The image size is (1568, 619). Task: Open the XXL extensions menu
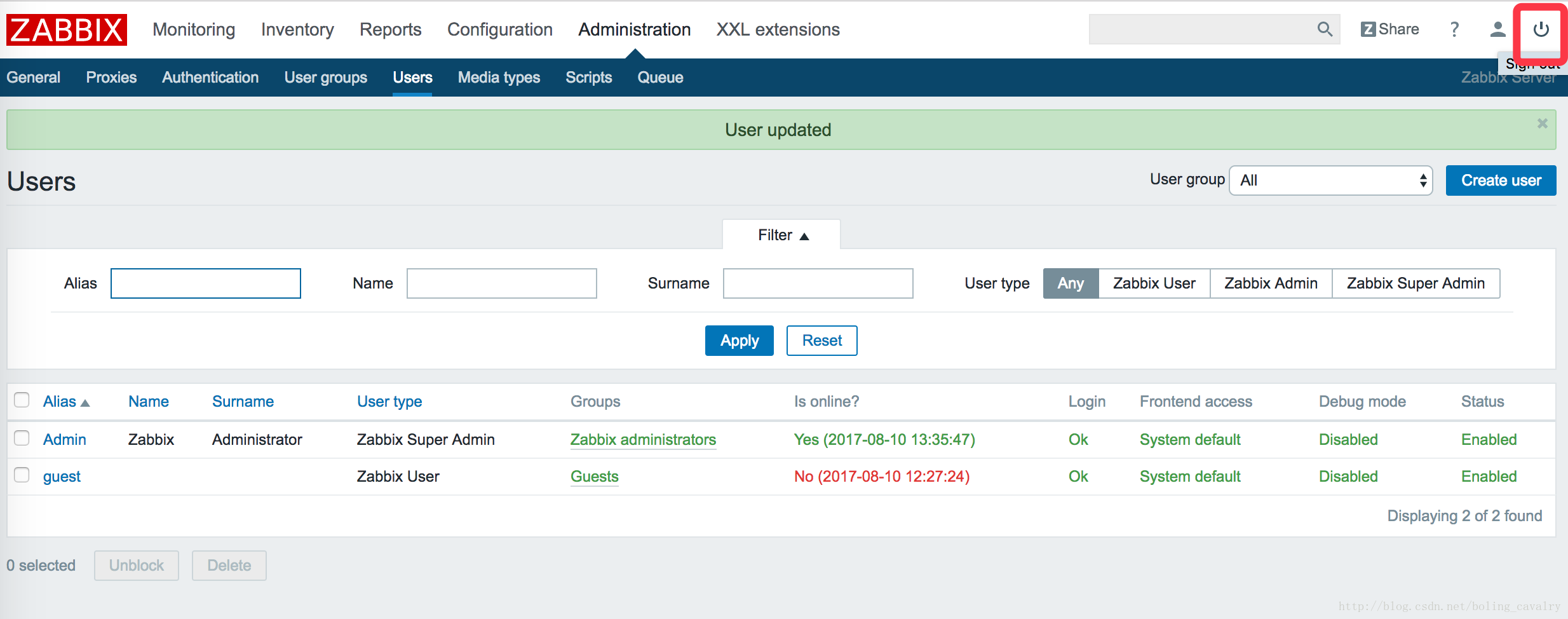click(x=778, y=29)
